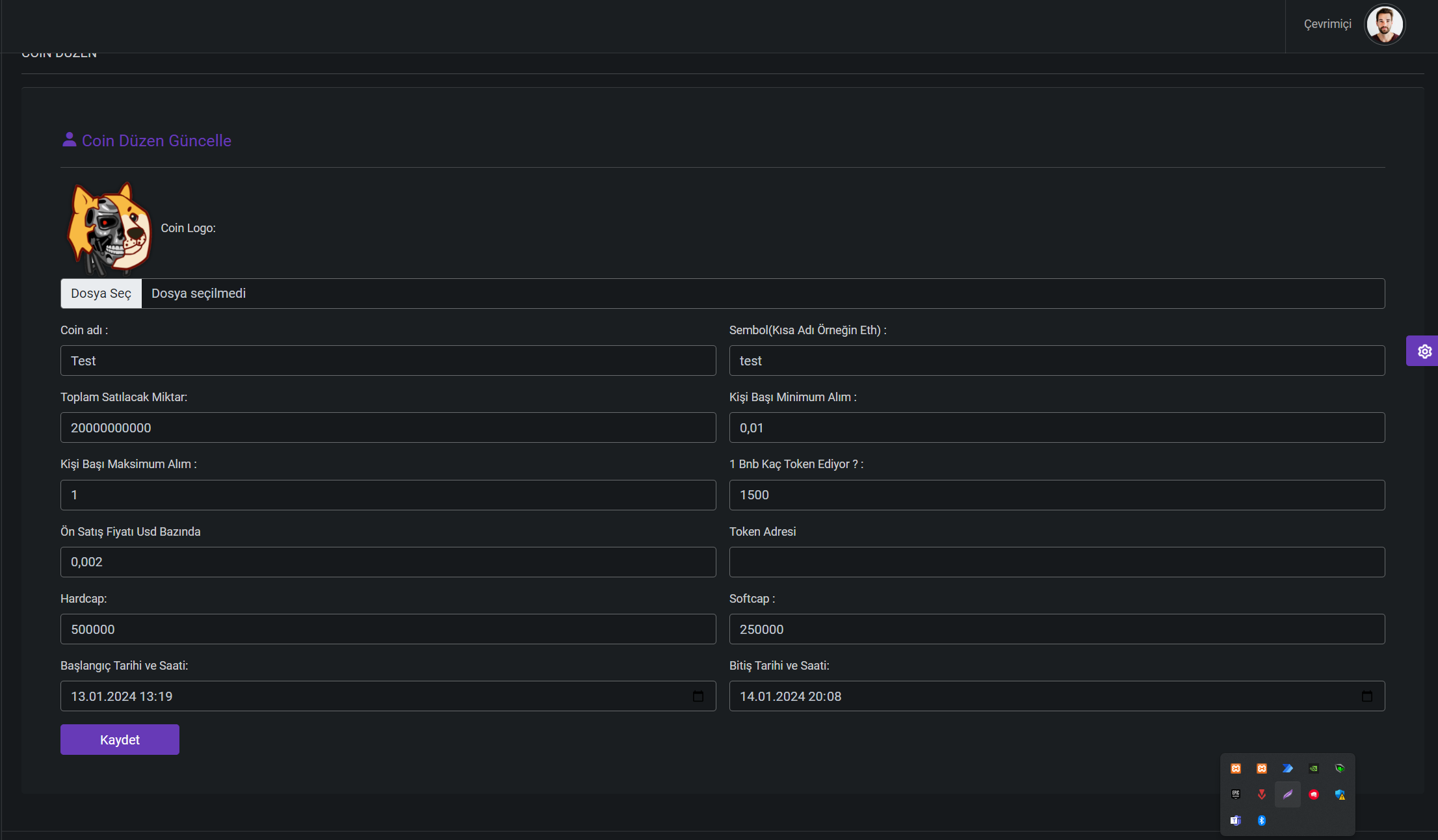This screenshot has width=1438, height=840.
Task: Open the purple settings gear panel
Action: click(1423, 351)
